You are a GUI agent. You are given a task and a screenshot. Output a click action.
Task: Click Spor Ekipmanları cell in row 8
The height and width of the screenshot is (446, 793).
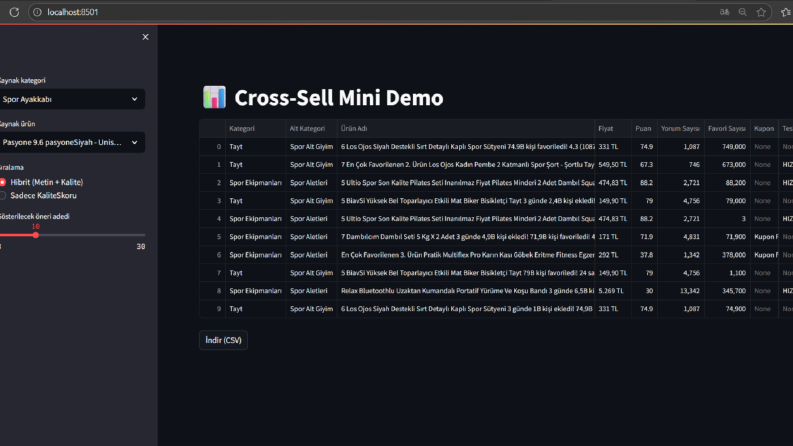[255, 291]
